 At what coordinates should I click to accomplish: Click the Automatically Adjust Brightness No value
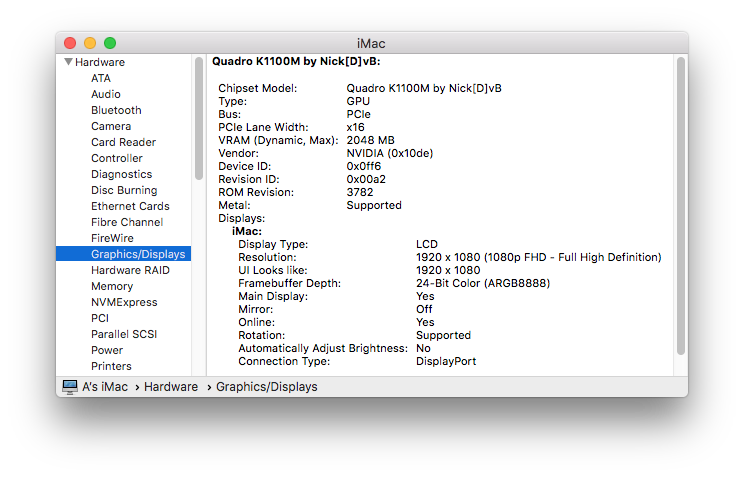point(423,348)
